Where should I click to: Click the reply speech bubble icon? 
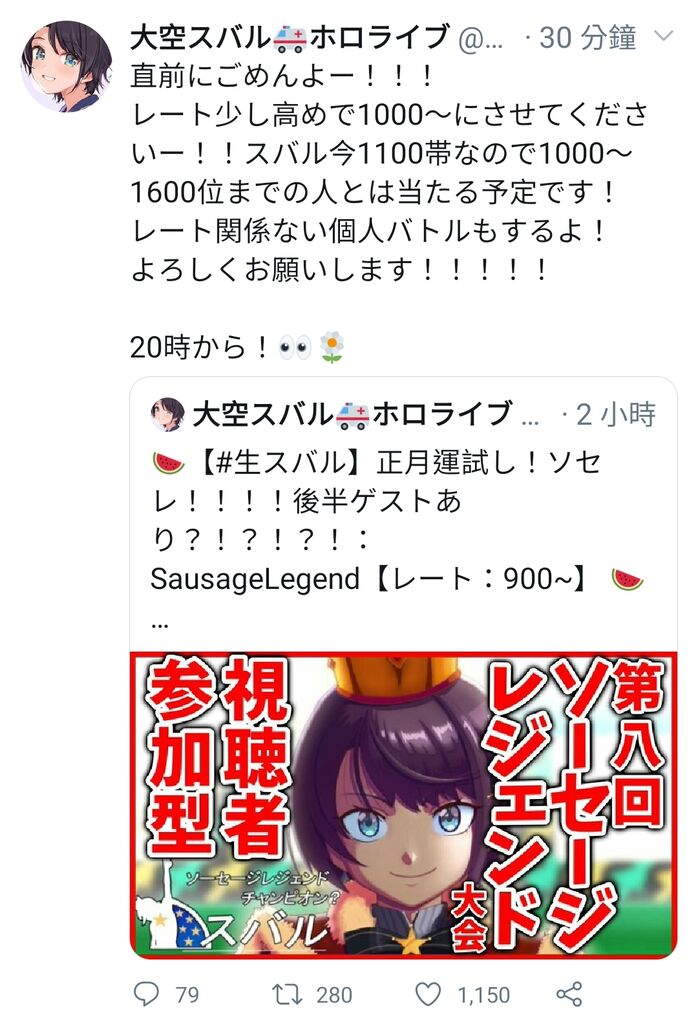146,994
